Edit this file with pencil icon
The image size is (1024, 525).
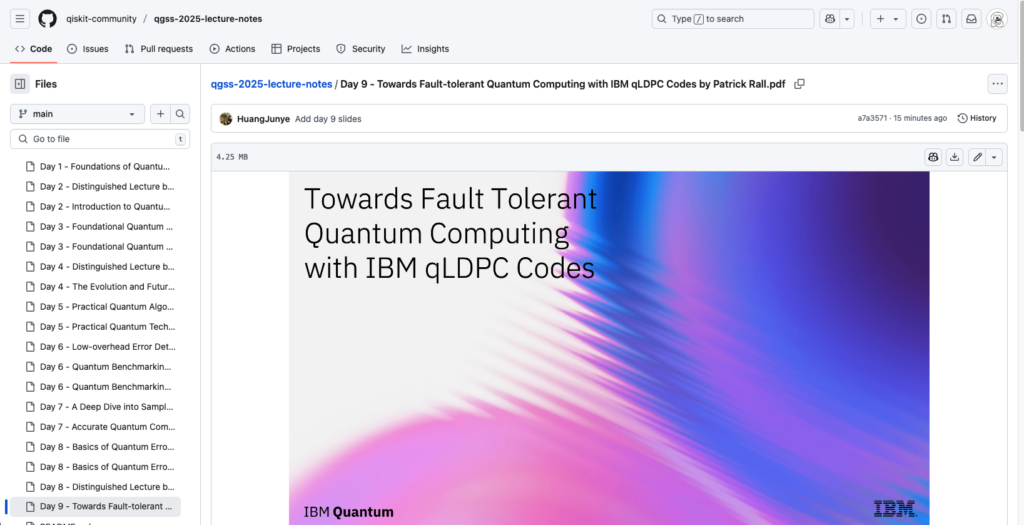tap(977, 157)
